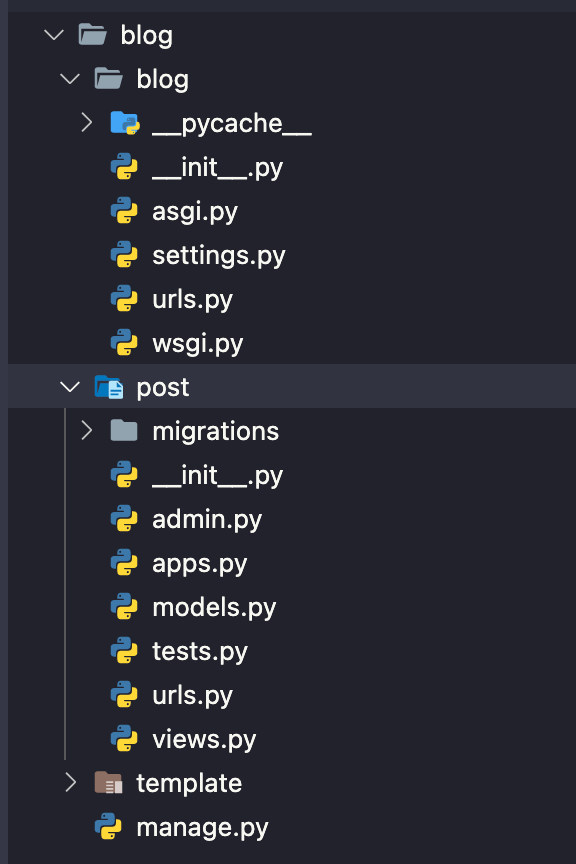Click the template folder icon
Viewport: 576px width, 864px height.
110,783
